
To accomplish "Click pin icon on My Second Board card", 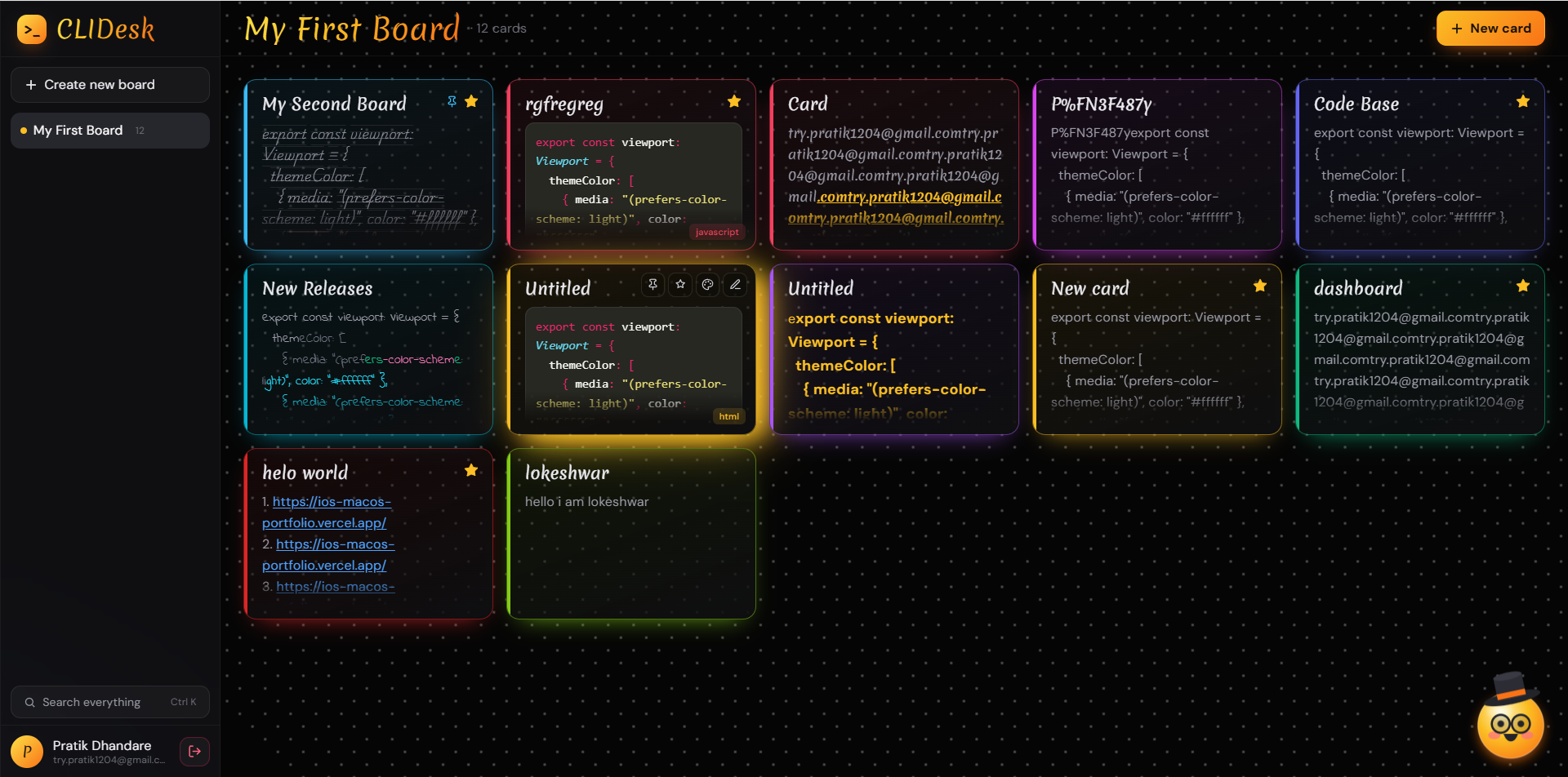I will pyautogui.click(x=452, y=101).
